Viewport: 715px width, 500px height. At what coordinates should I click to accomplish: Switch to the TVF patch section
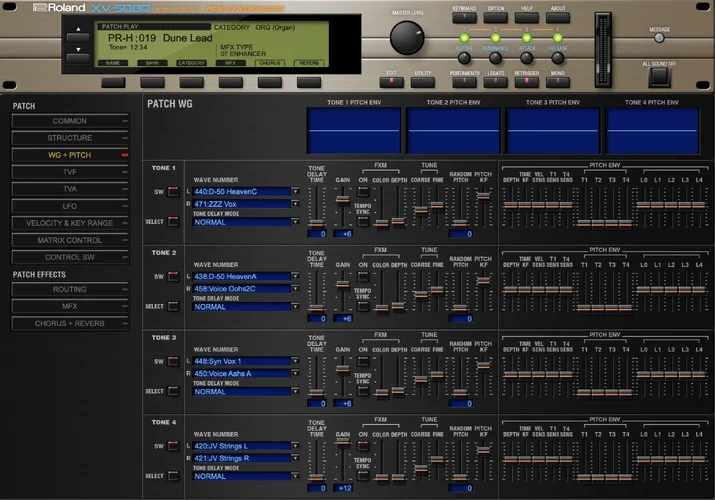pos(70,172)
